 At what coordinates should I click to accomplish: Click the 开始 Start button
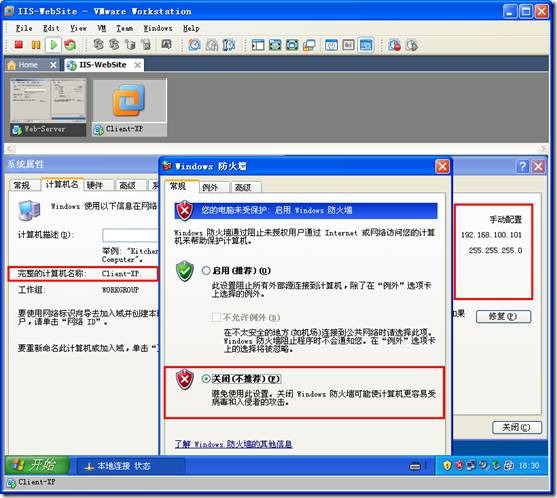click(37, 465)
